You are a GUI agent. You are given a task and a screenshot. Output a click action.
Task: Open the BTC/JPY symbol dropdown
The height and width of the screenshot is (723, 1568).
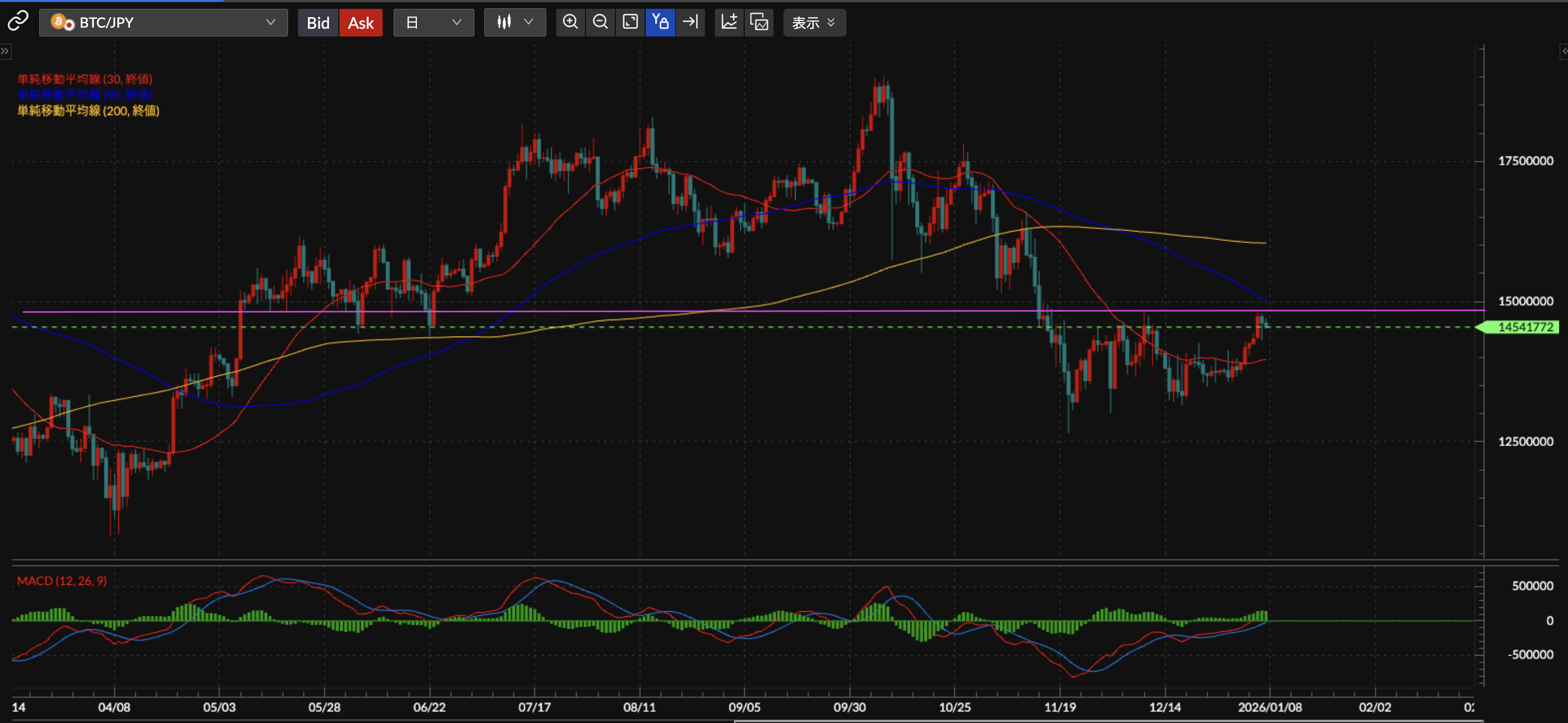163,23
